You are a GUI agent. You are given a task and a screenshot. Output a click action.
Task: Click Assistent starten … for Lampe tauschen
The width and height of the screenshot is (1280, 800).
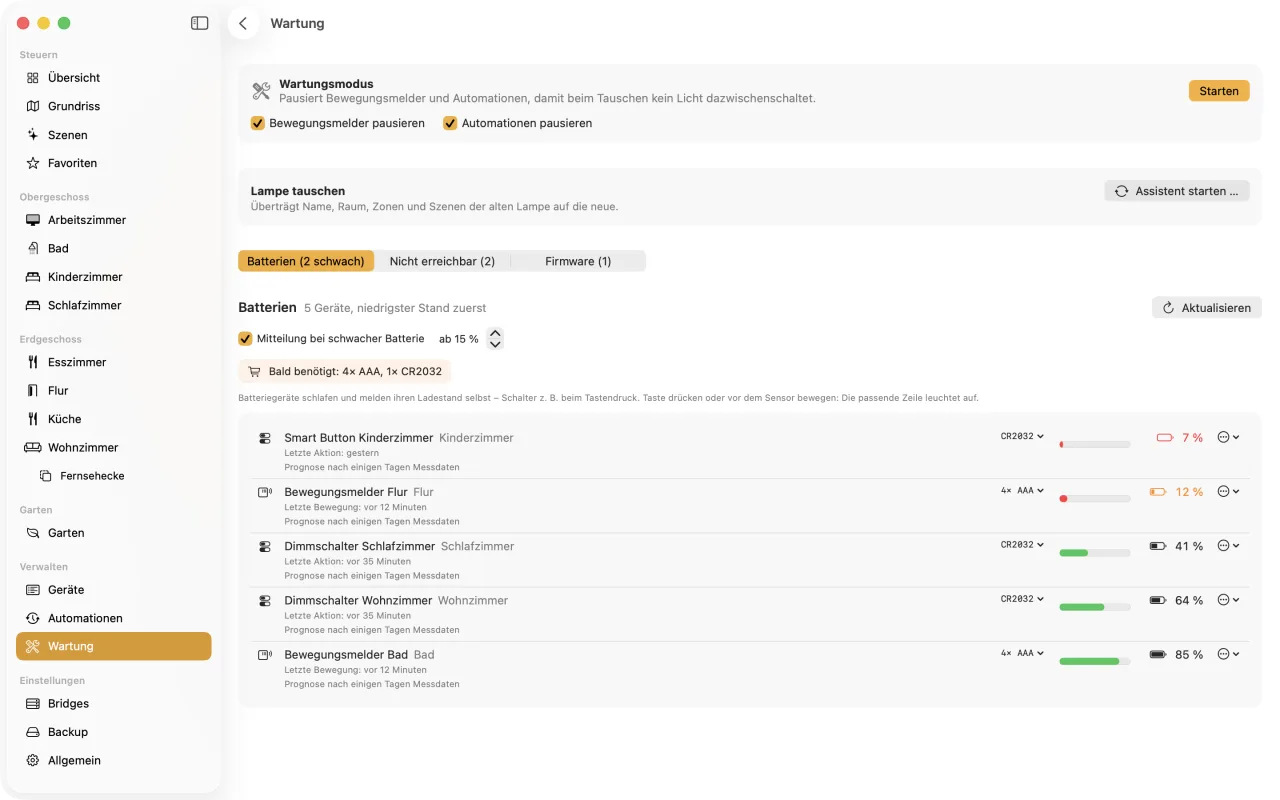[x=1177, y=191]
